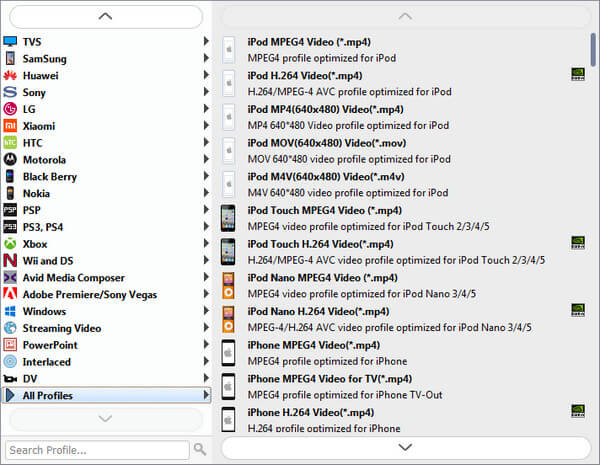Screen dimensions: 600x465
Task: Click the PowerPoint icon
Action: point(10,345)
